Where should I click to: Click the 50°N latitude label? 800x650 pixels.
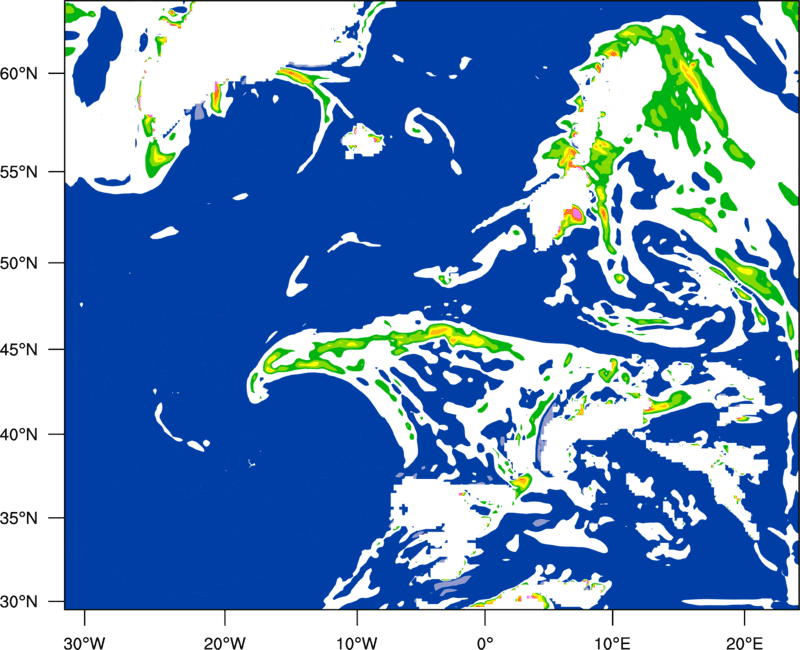coord(19,263)
